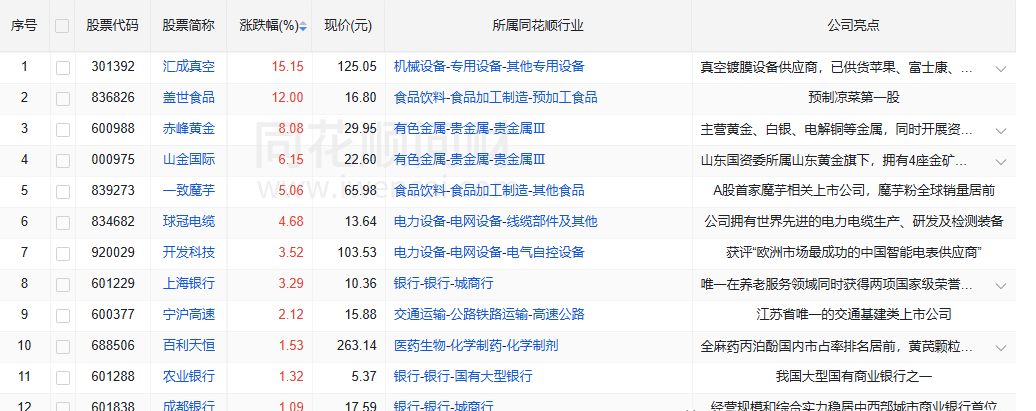Open stock link 农业银行
This screenshot has width=1036, height=411.
pyautogui.click(x=189, y=377)
